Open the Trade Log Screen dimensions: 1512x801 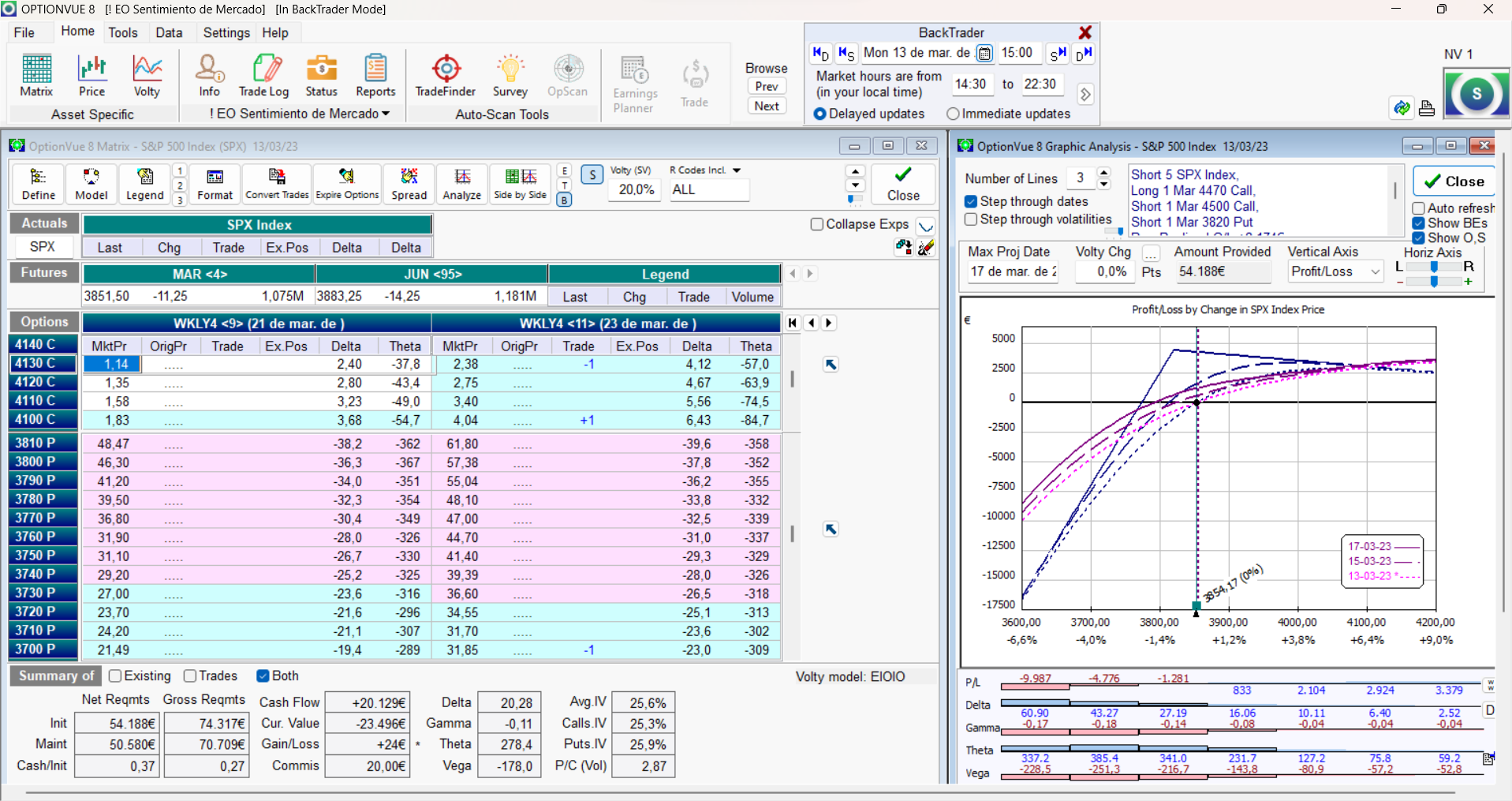tap(264, 76)
